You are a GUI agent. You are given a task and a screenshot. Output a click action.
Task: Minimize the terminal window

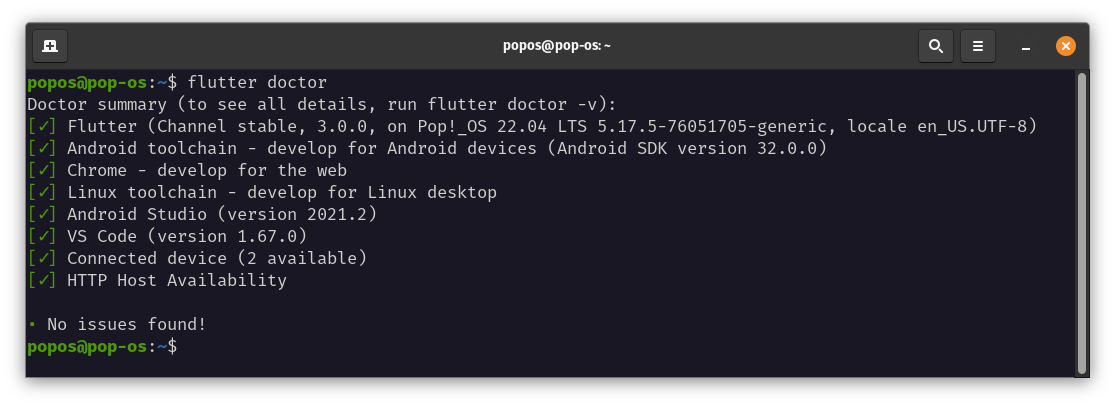pyautogui.click(x=1025, y=46)
